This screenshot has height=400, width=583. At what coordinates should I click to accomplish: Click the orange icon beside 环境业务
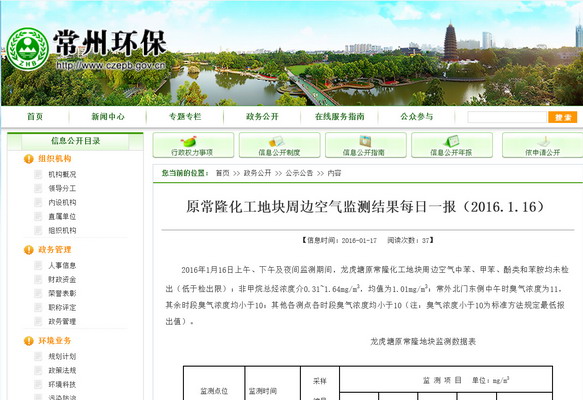(29, 341)
